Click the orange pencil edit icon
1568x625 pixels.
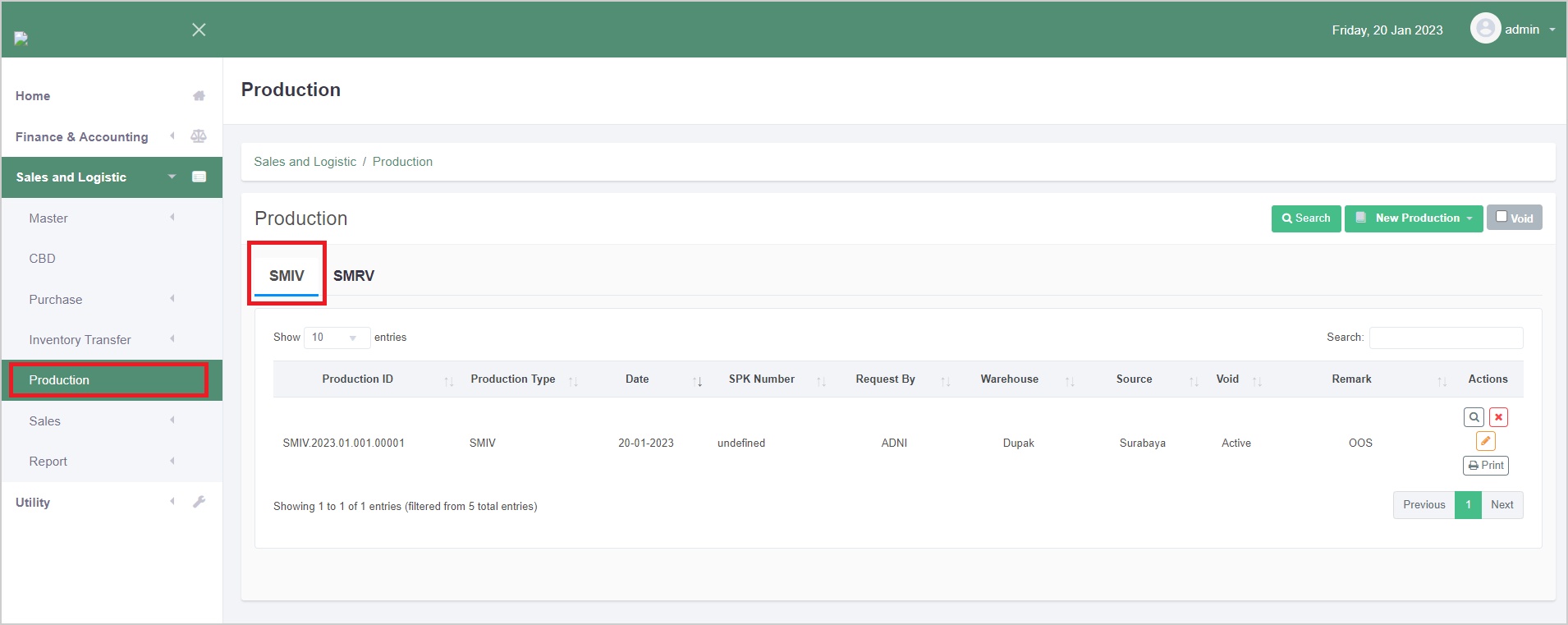1485,441
